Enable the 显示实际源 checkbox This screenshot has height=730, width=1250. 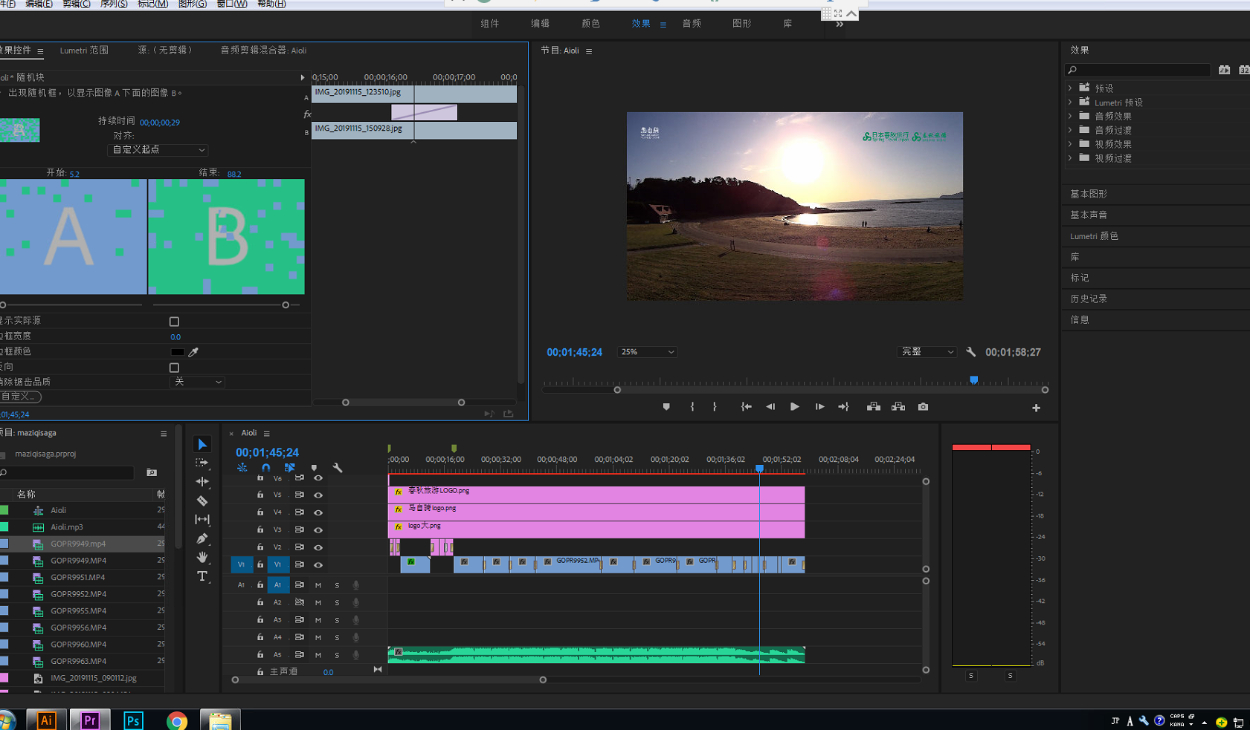(174, 321)
